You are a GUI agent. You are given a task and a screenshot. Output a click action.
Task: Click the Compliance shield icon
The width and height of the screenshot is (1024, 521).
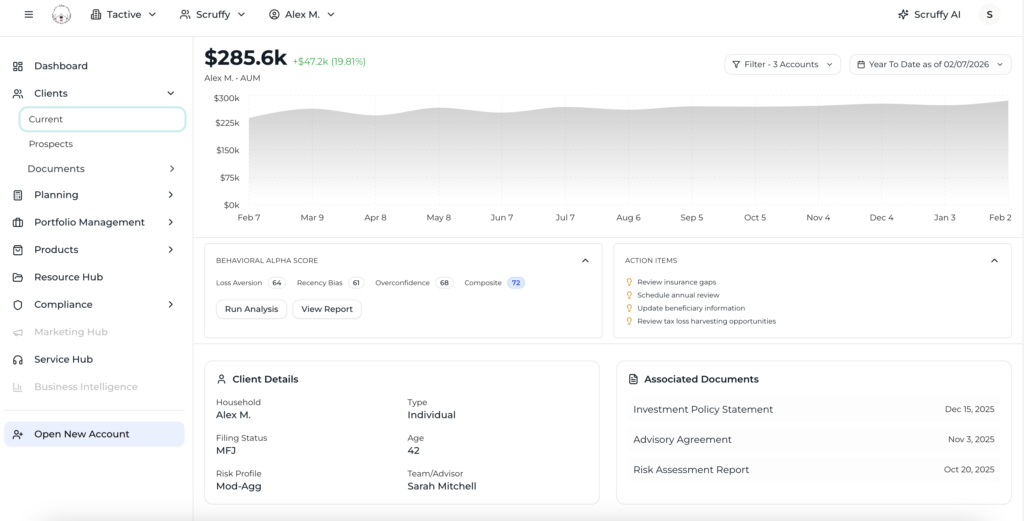18,305
